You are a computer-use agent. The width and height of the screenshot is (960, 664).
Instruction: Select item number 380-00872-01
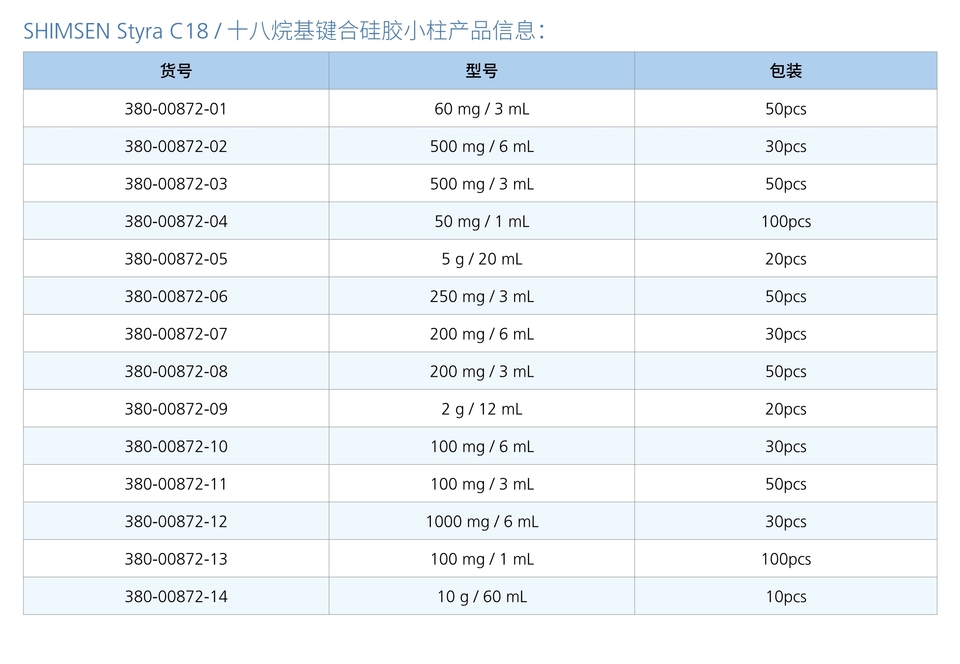(176, 109)
